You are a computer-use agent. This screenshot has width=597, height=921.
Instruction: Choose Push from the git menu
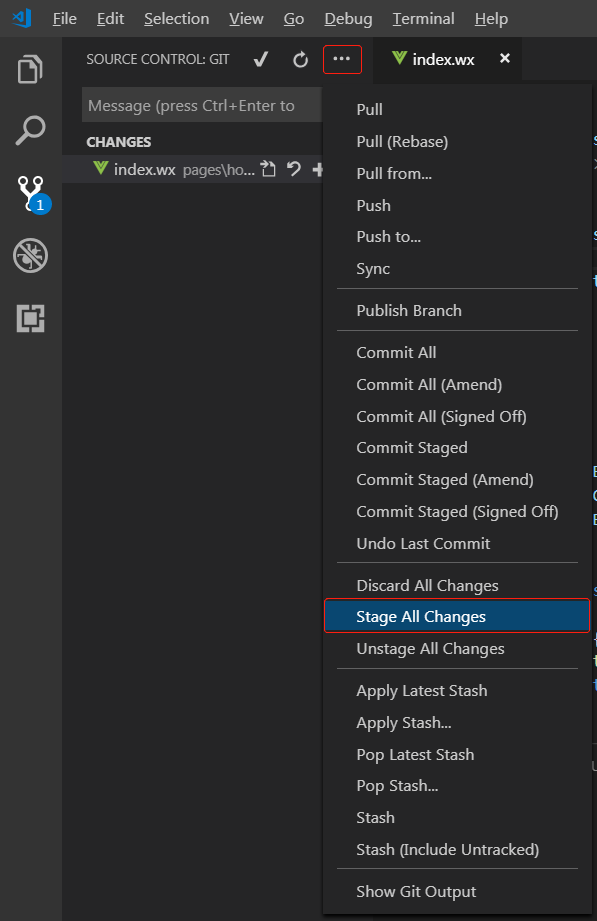pyautogui.click(x=457, y=205)
